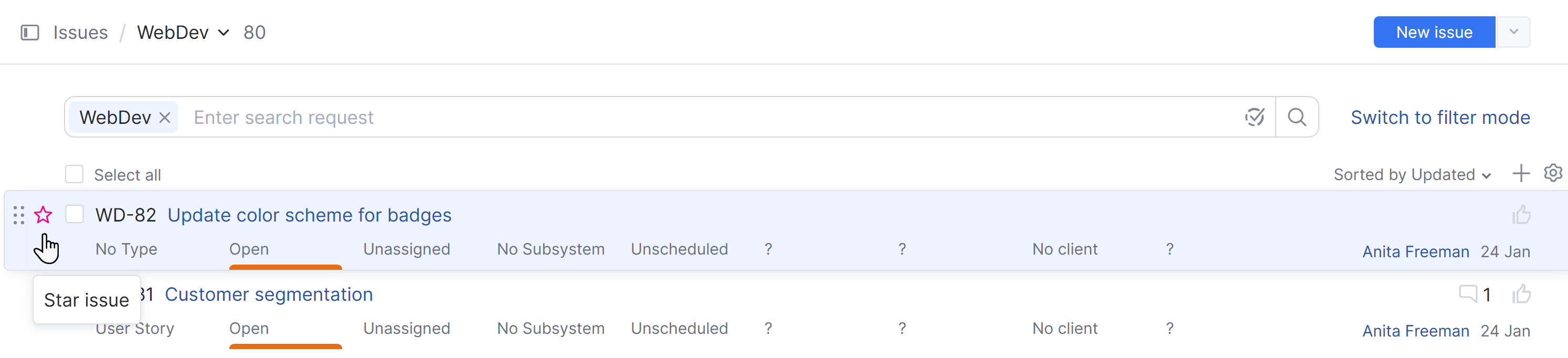Remove the WebDev search tag

(164, 118)
